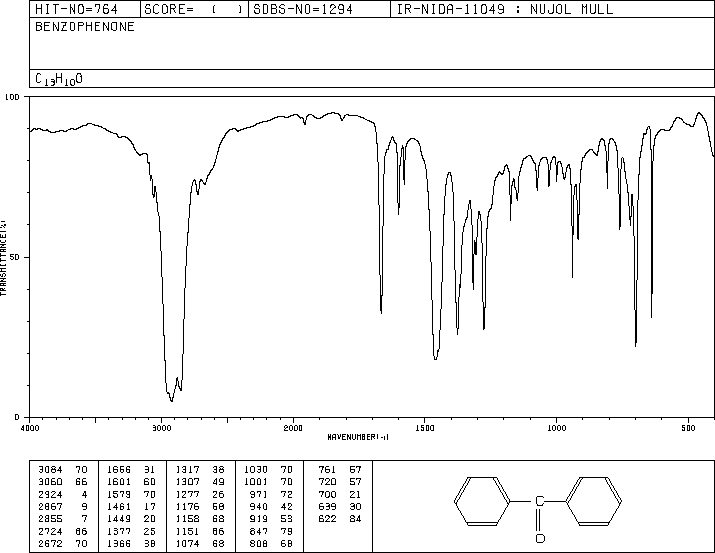Select peak table entry 2924
The width and height of the screenshot is (715, 553).
pos(50,494)
